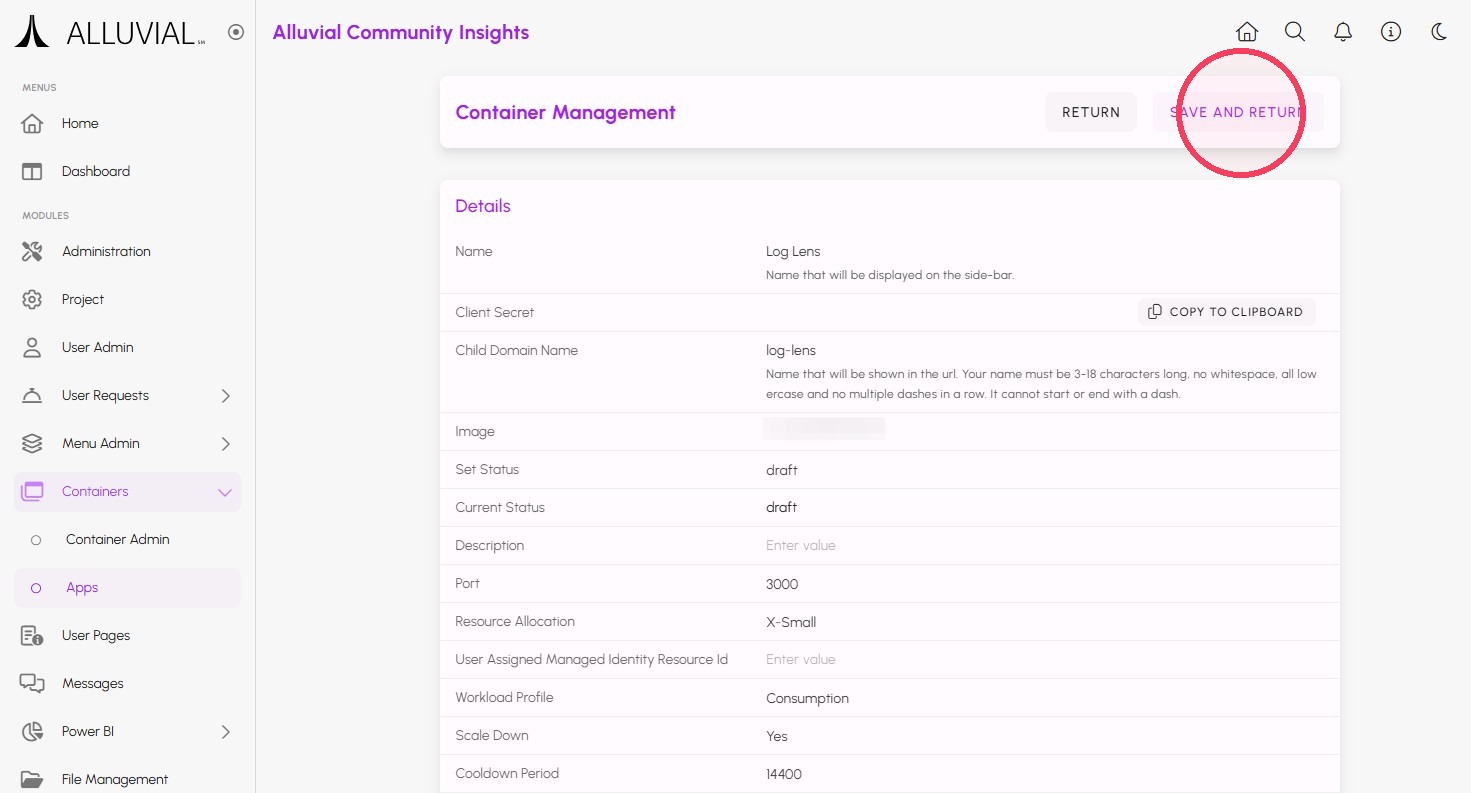1471x793 pixels.
Task: Click the Menu Admin layers icon
Action: click(32, 444)
